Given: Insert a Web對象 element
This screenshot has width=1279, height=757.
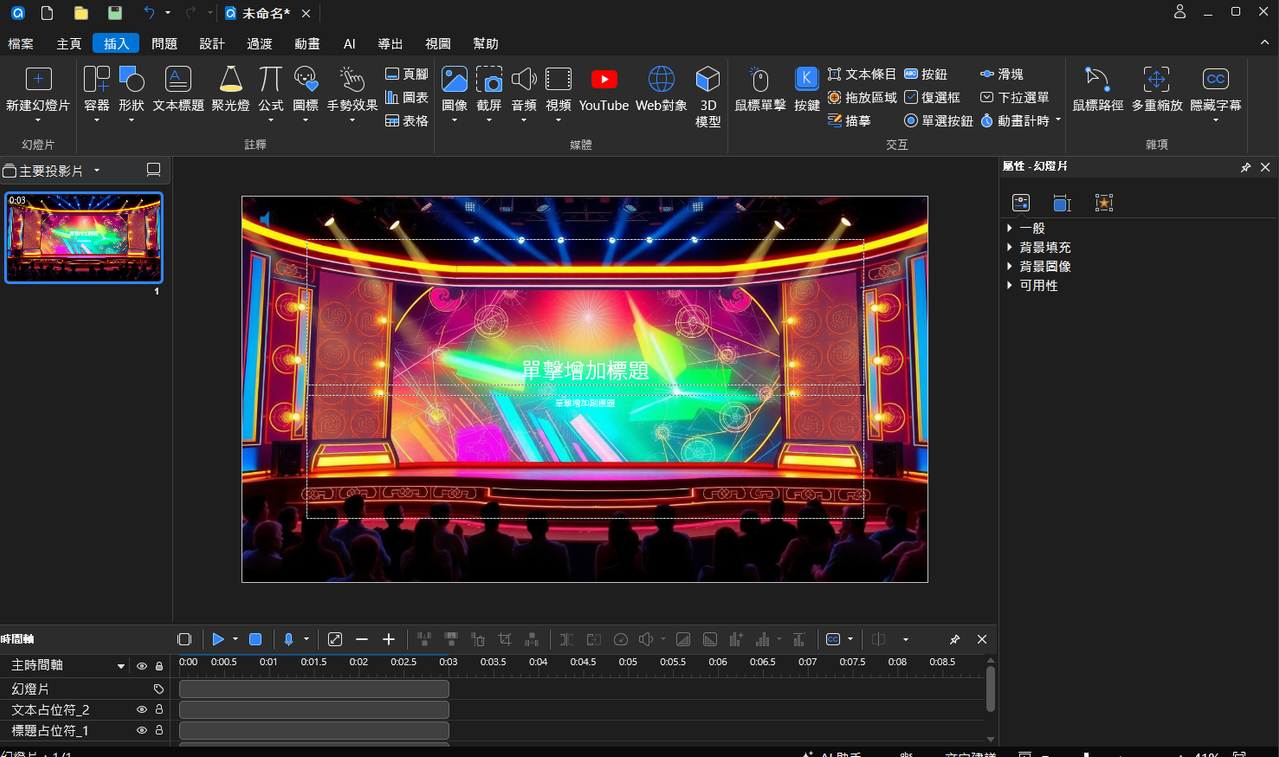Looking at the screenshot, I should (x=661, y=89).
